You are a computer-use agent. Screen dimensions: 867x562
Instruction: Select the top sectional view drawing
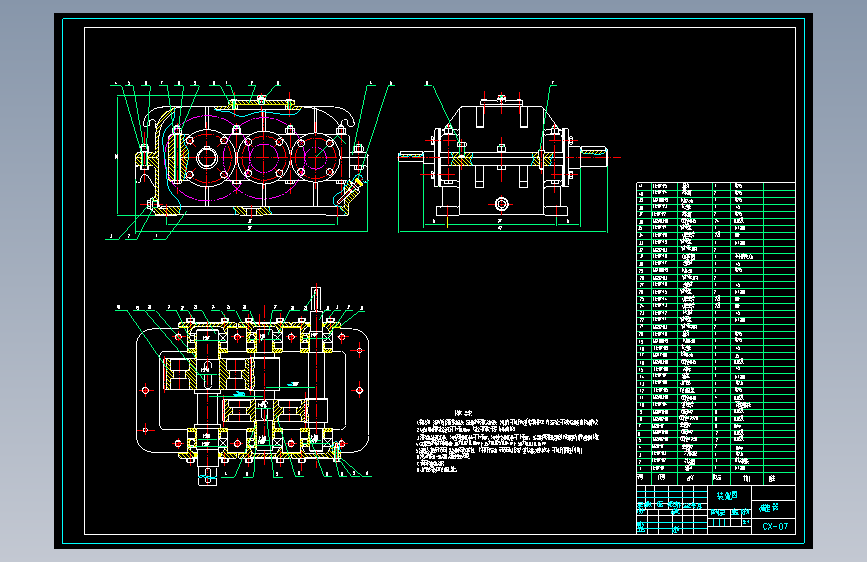point(245,387)
